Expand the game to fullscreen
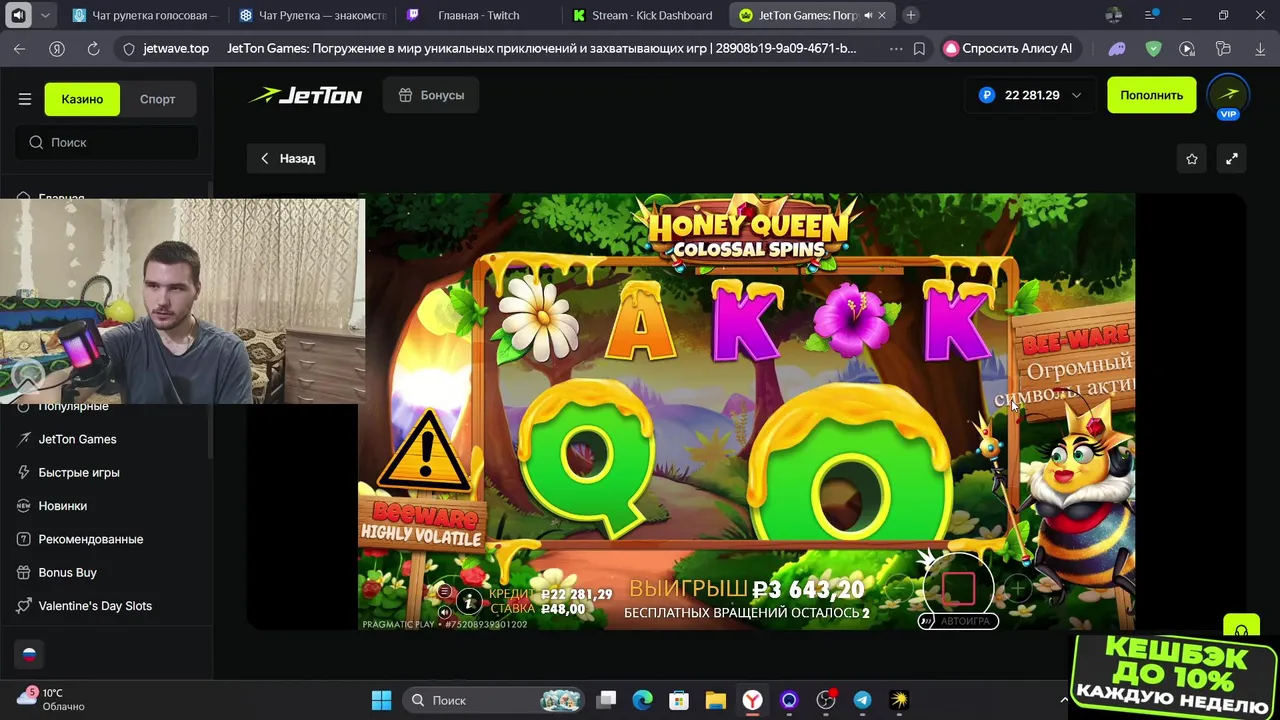This screenshot has height=720, width=1280. click(1232, 158)
